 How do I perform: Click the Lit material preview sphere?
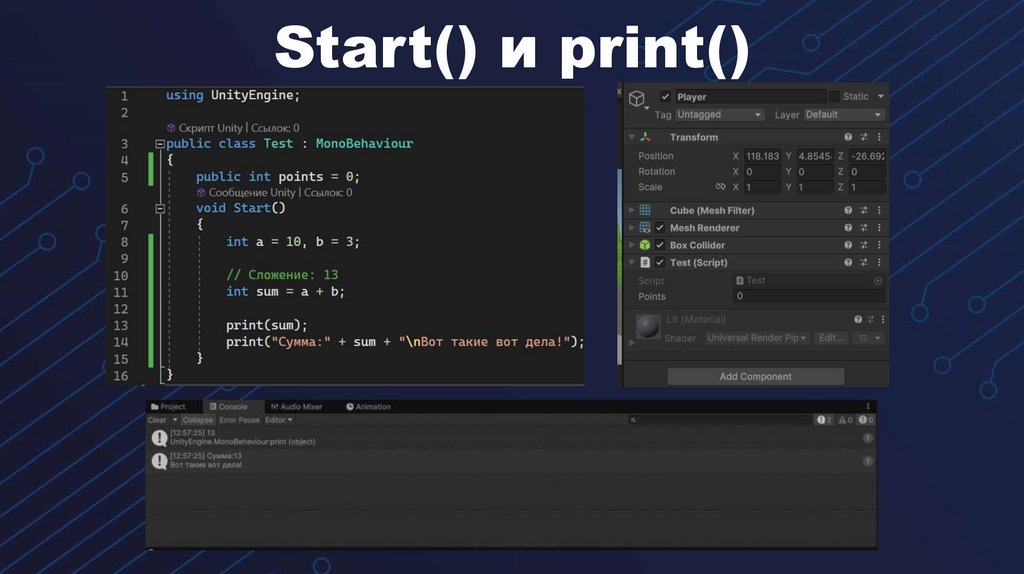click(x=648, y=327)
